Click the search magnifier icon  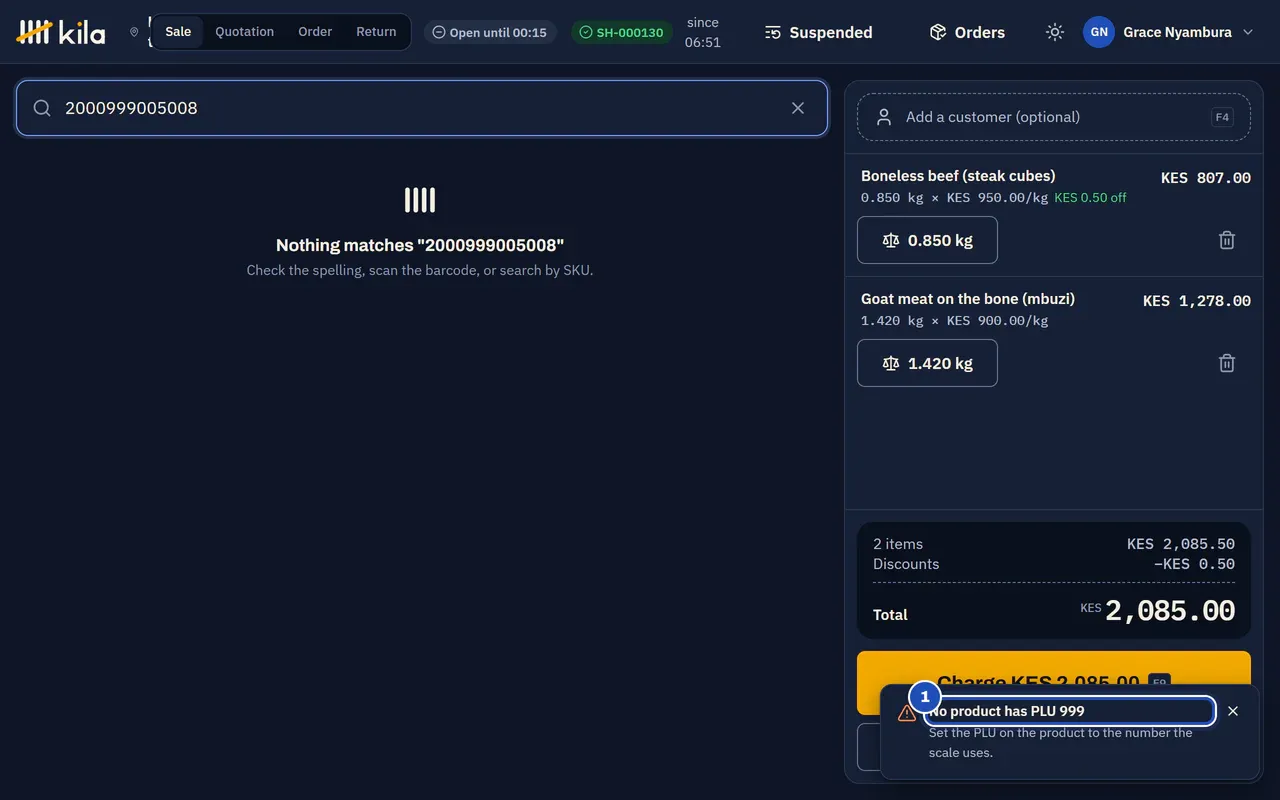pyautogui.click(x=42, y=108)
